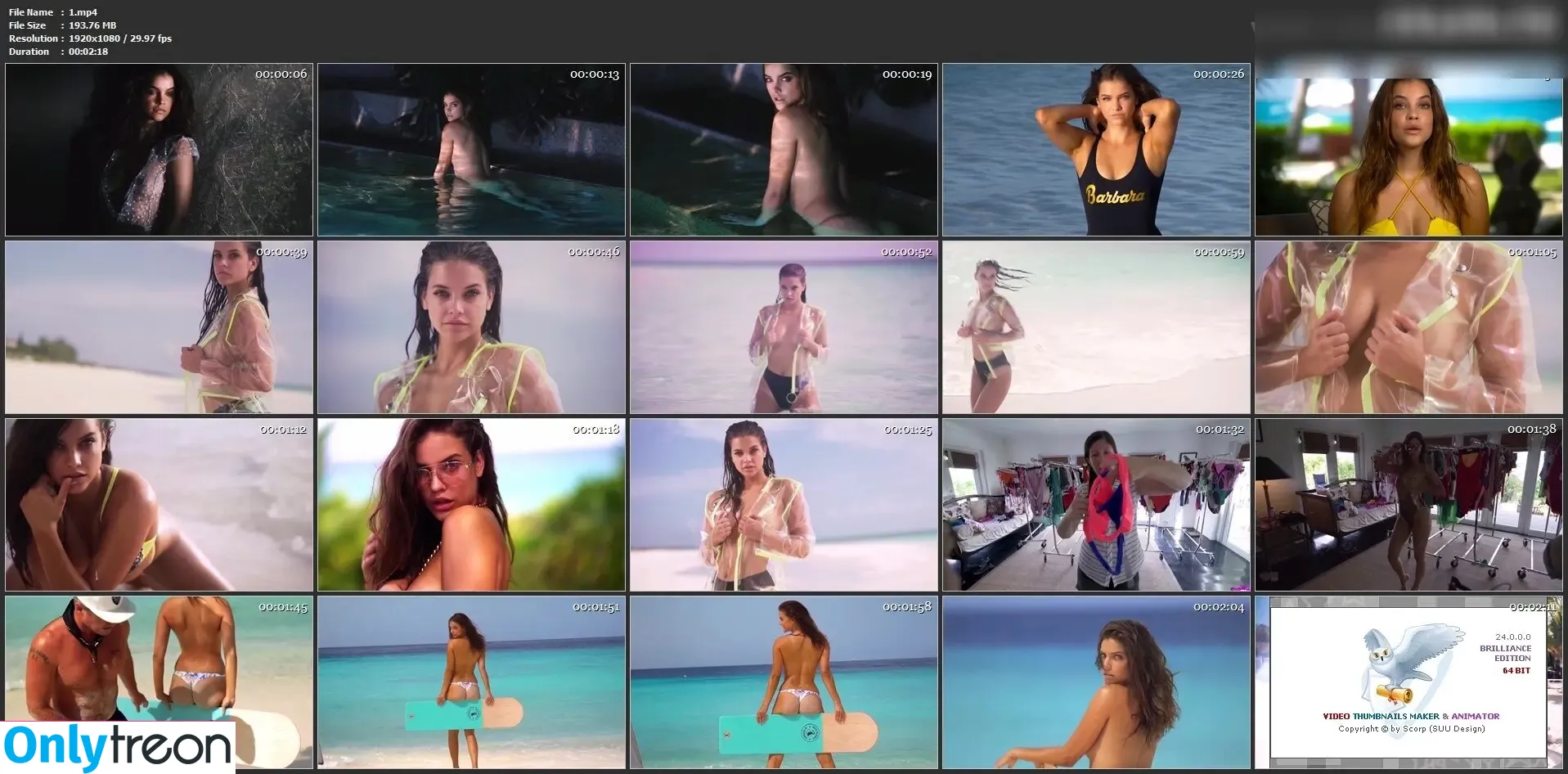Viewport: 1568px width, 774px height.
Task: Select the thumbnail stamped 00:00:52
Action: (x=784, y=327)
